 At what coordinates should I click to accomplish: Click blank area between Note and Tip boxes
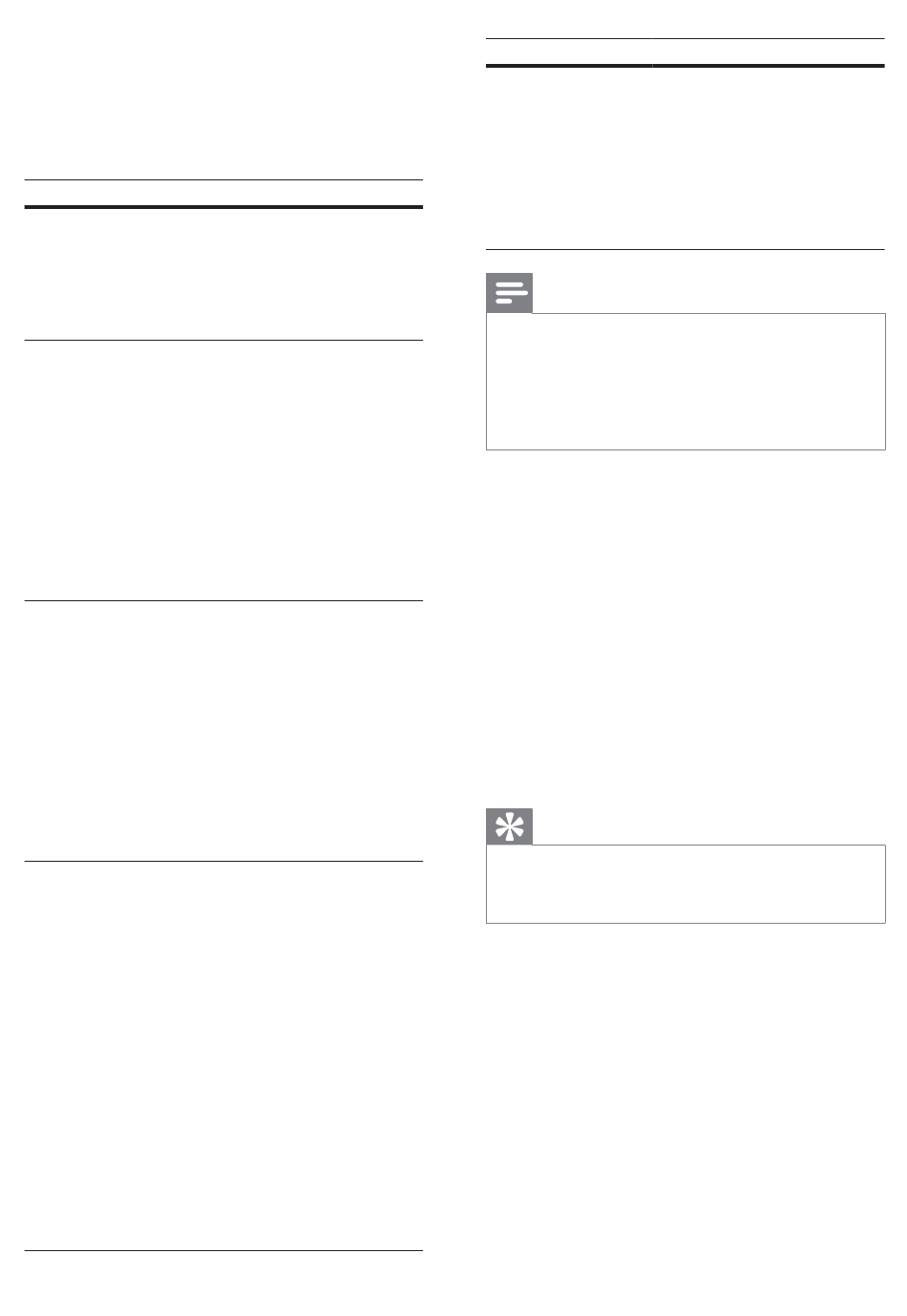[686, 630]
